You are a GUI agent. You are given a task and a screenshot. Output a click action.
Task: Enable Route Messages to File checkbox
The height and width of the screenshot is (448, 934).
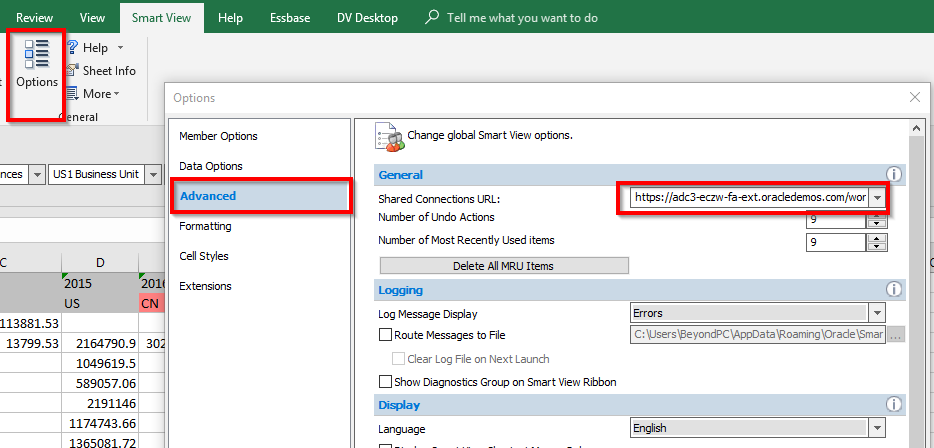pyautogui.click(x=385, y=335)
